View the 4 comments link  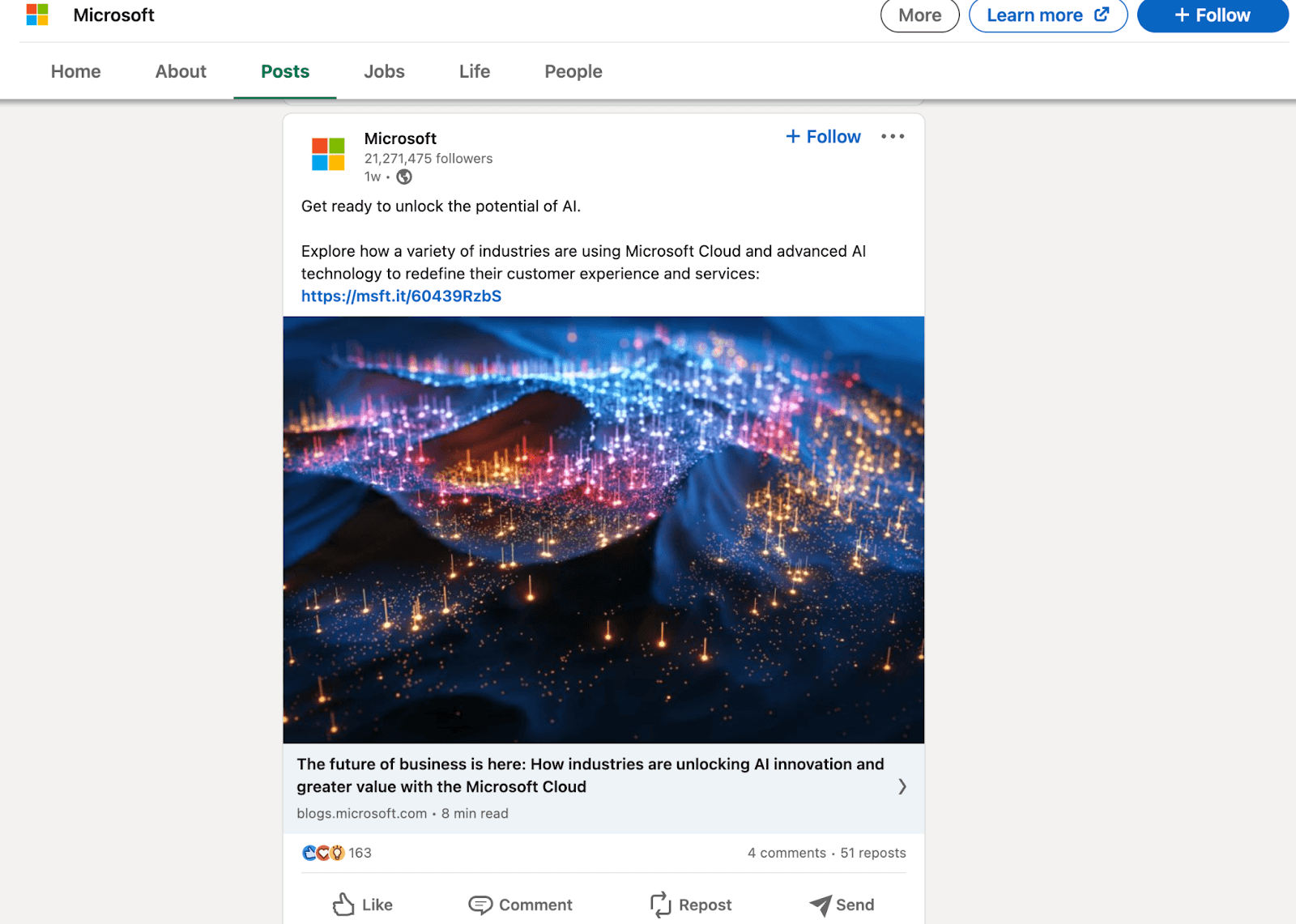pos(786,853)
